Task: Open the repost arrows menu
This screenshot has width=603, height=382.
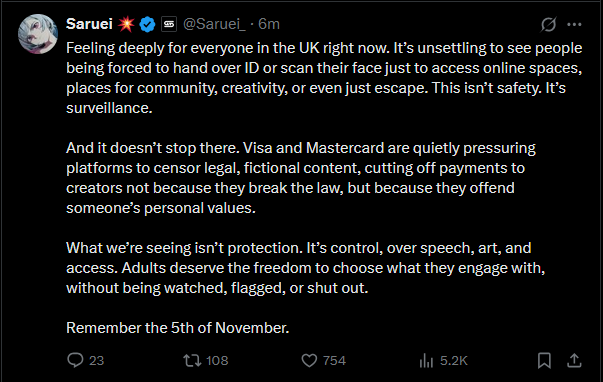Action: [192, 361]
